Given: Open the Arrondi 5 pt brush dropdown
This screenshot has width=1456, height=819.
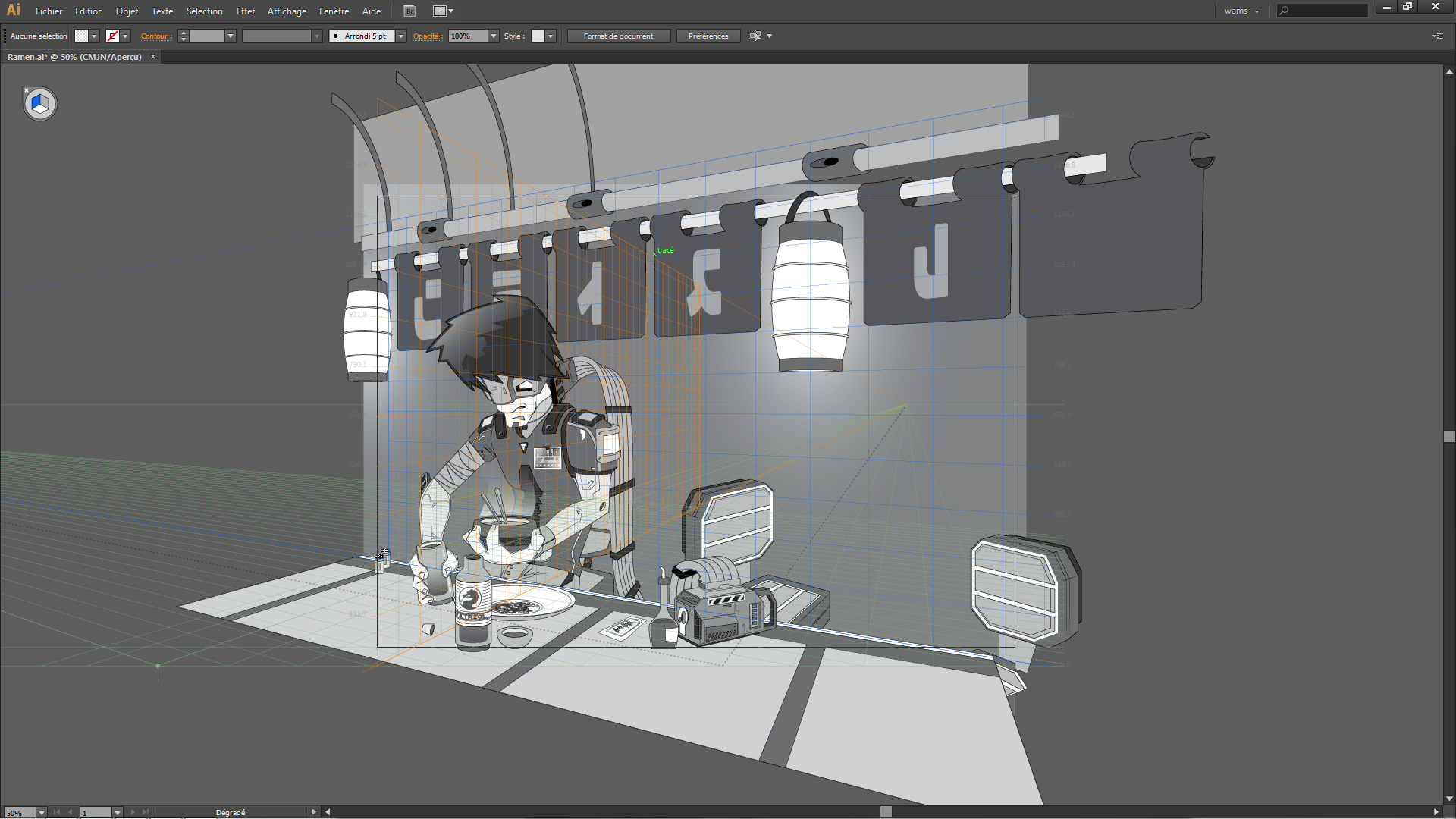Looking at the screenshot, I should pos(401,36).
